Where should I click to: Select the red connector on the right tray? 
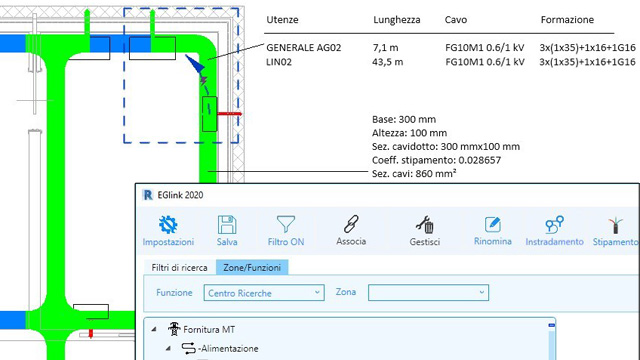[229, 113]
